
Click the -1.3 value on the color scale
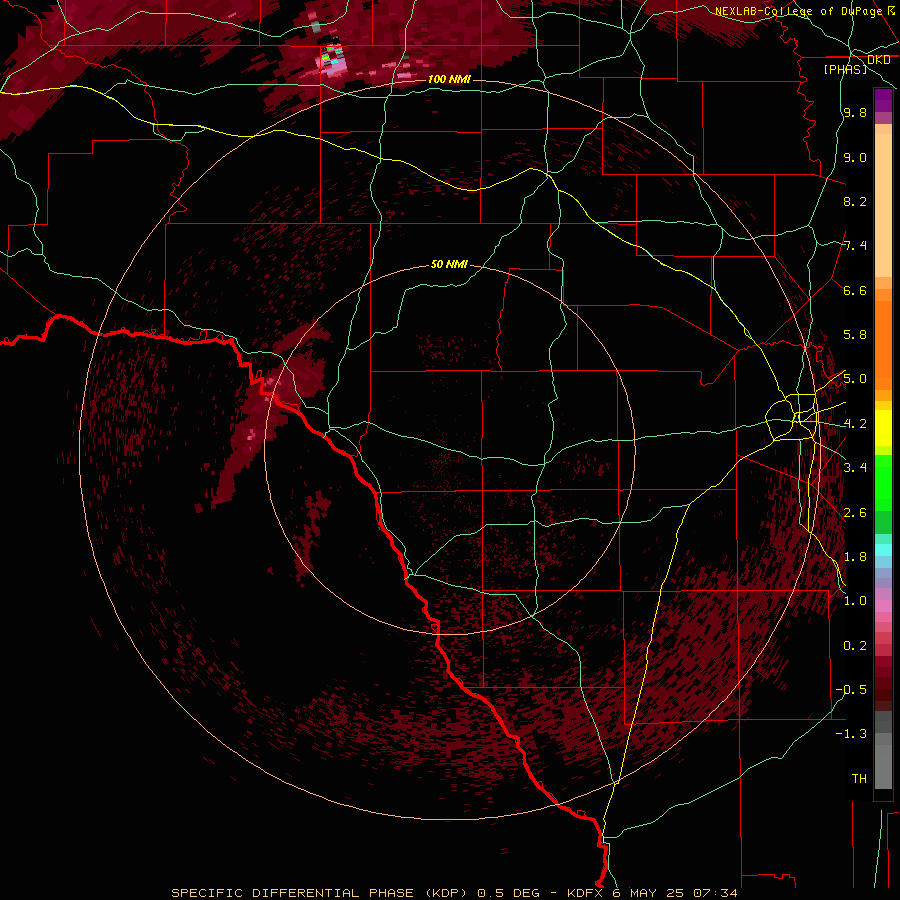[x=851, y=734]
